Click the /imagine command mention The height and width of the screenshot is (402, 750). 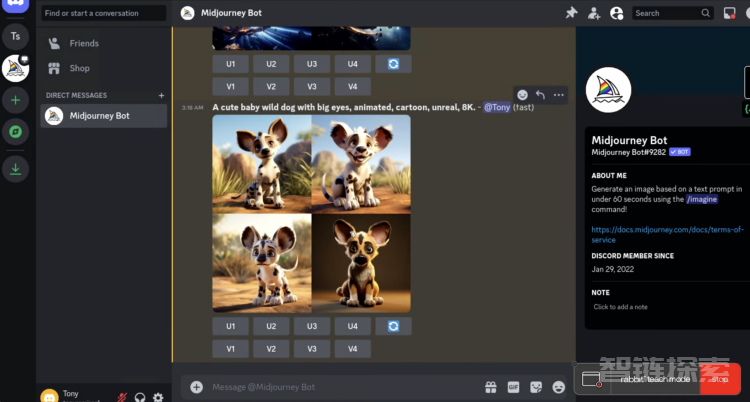pos(702,199)
